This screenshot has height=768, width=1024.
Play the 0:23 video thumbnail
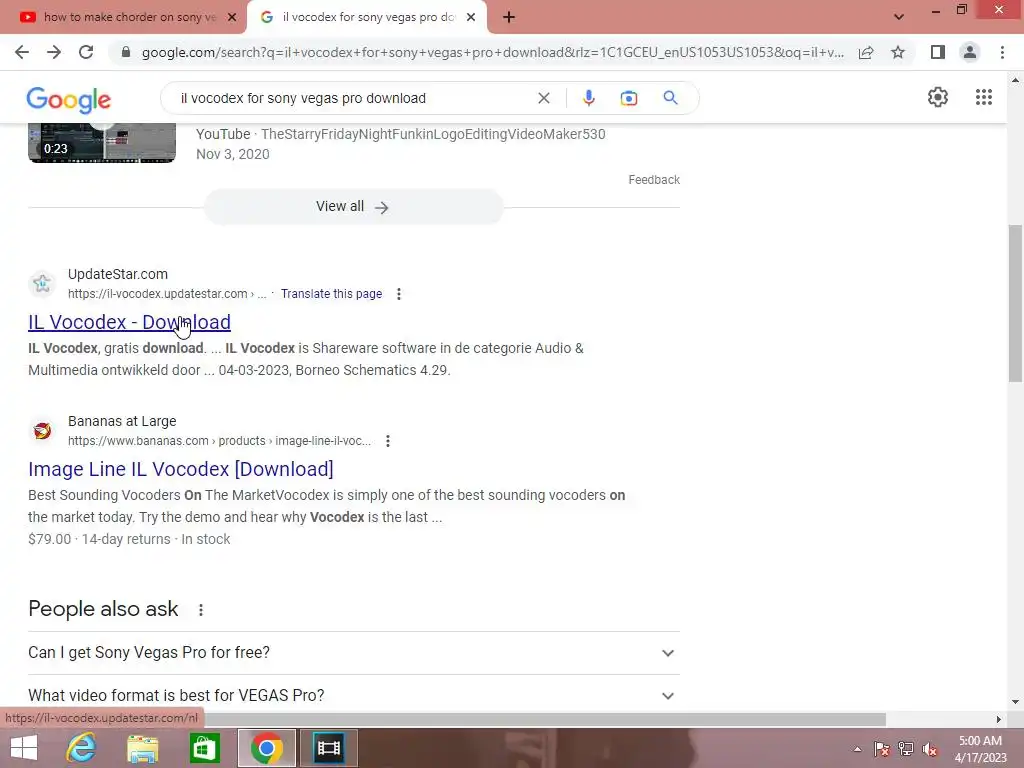[102, 142]
